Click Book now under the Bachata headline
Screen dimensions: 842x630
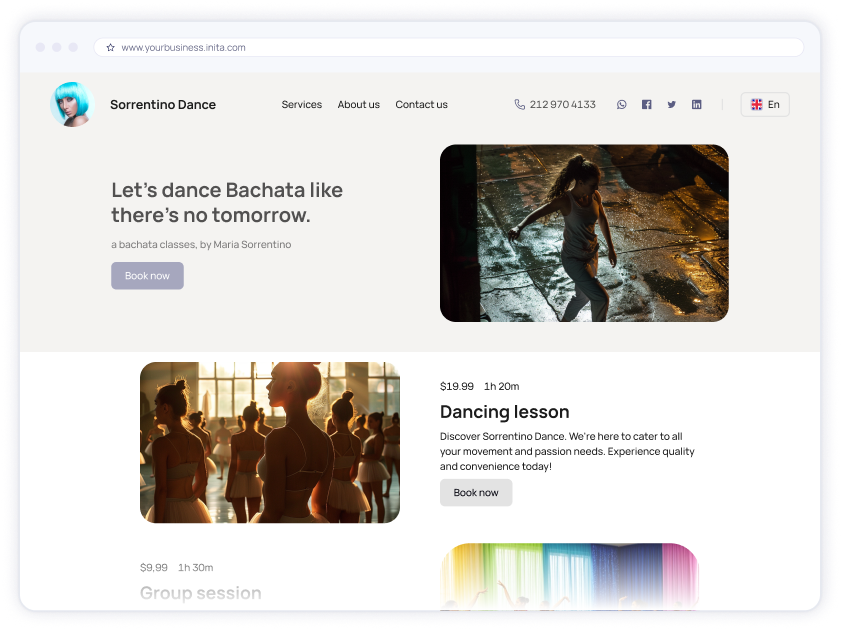tap(147, 275)
